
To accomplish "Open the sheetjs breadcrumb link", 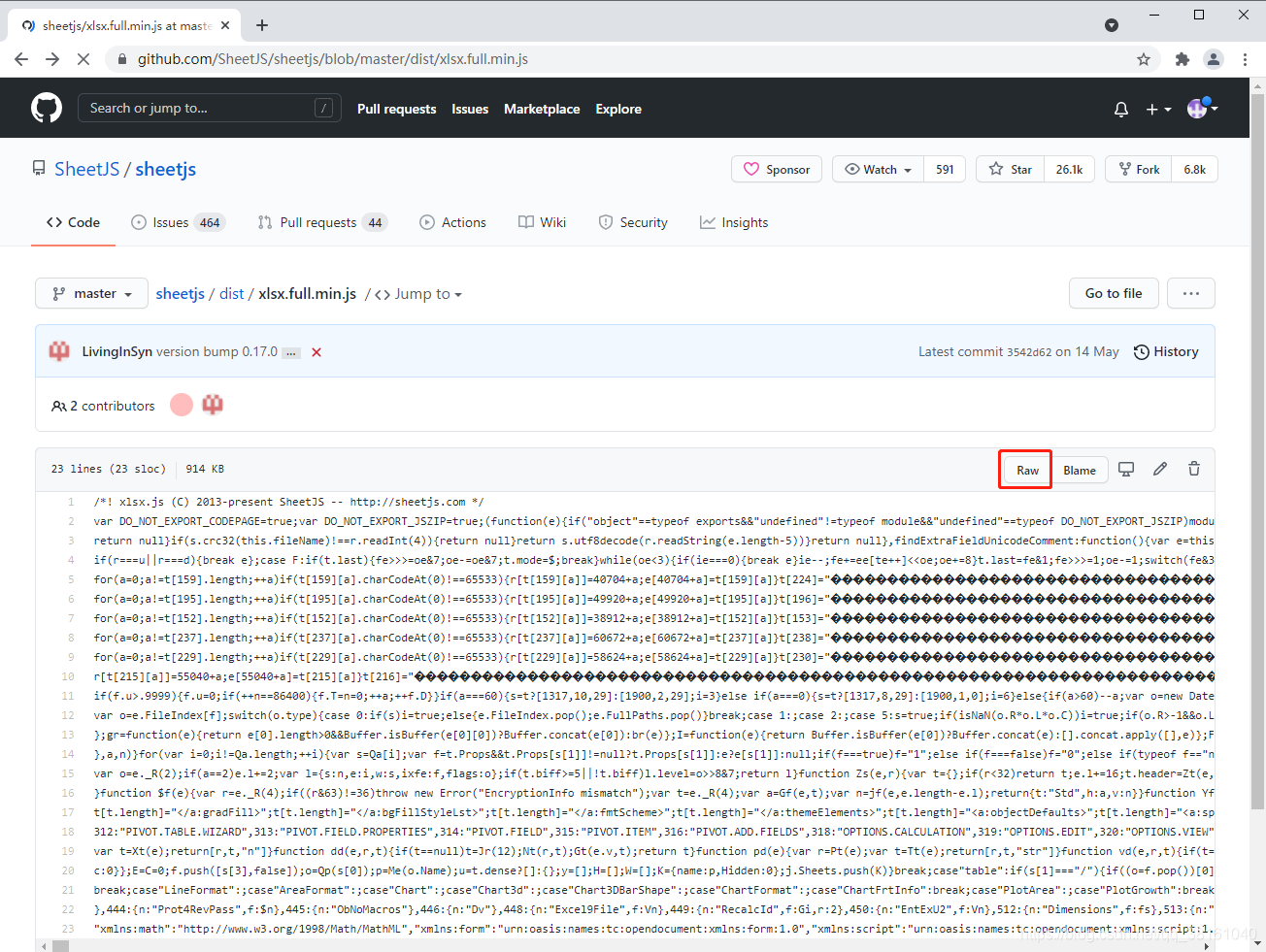I will coord(181,293).
